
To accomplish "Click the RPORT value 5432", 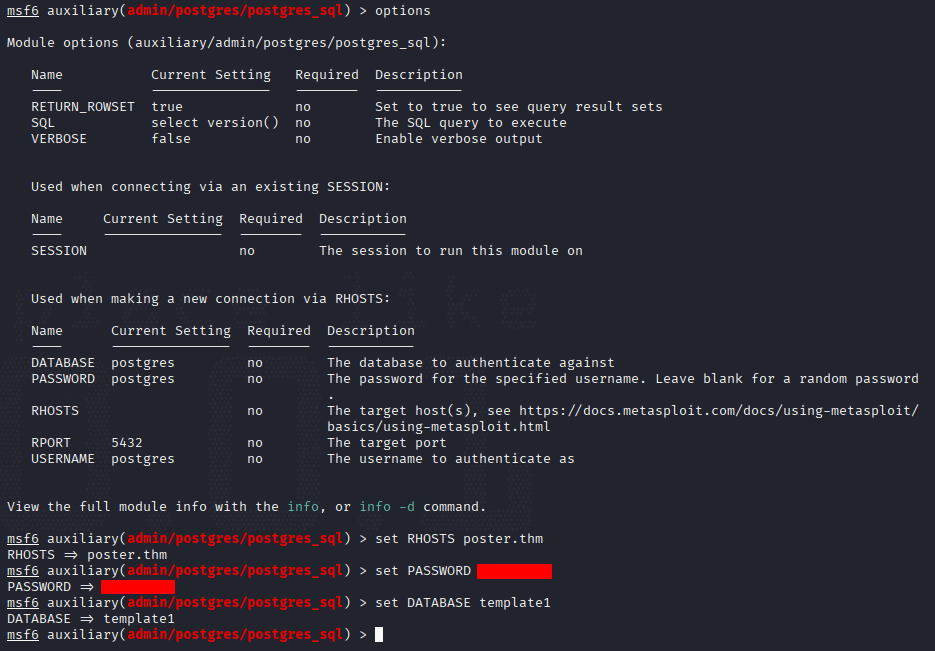I will pos(127,443).
